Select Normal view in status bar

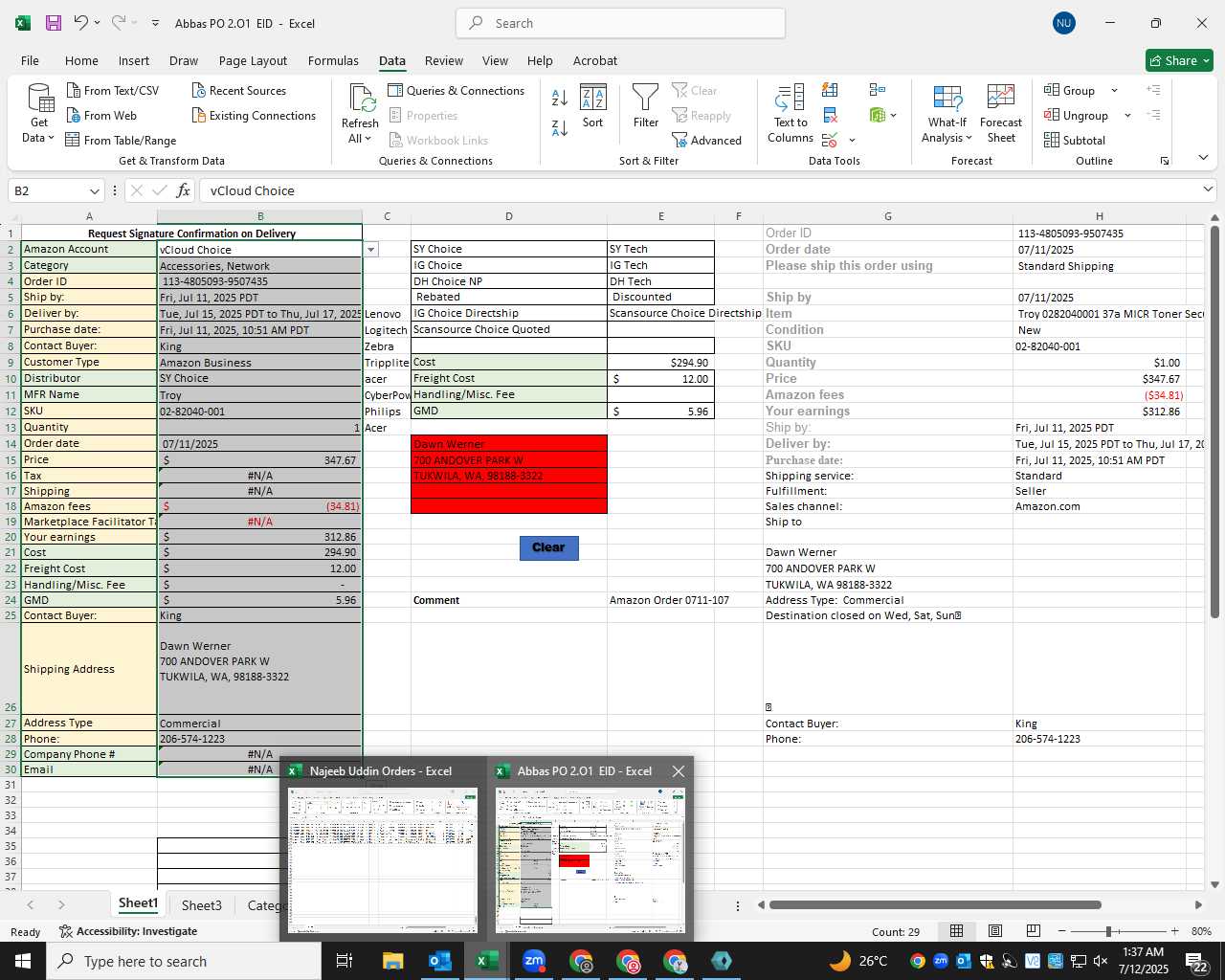coord(956,931)
